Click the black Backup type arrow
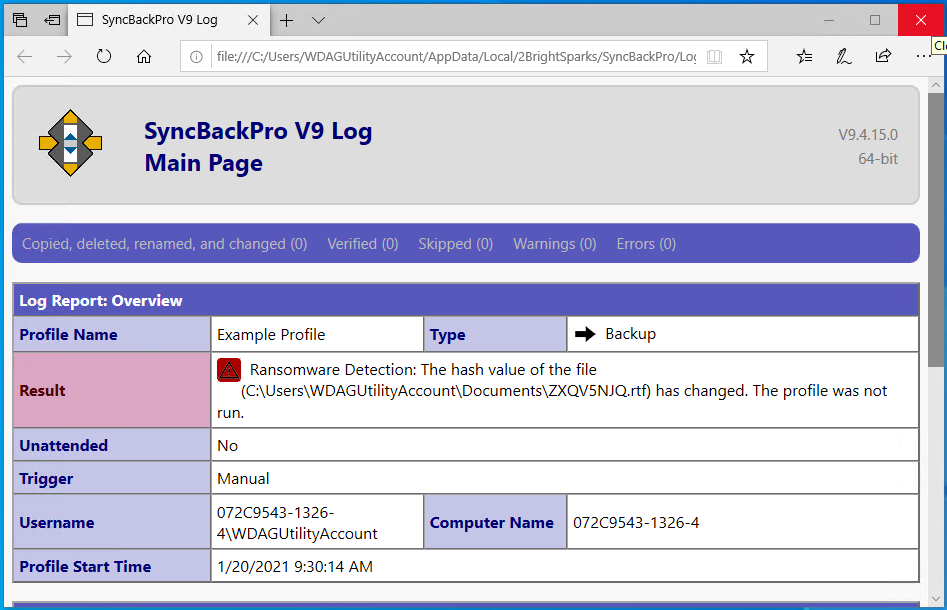The height and width of the screenshot is (610, 947). point(585,334)
